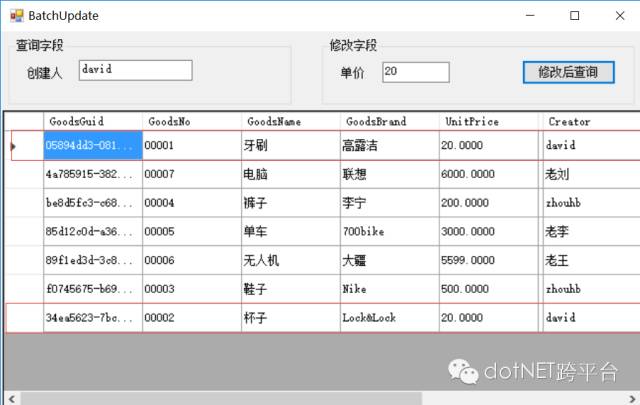Select the cell 5599.0000
640x405 pixels.
pyautogui.click(x=489, y=260)
